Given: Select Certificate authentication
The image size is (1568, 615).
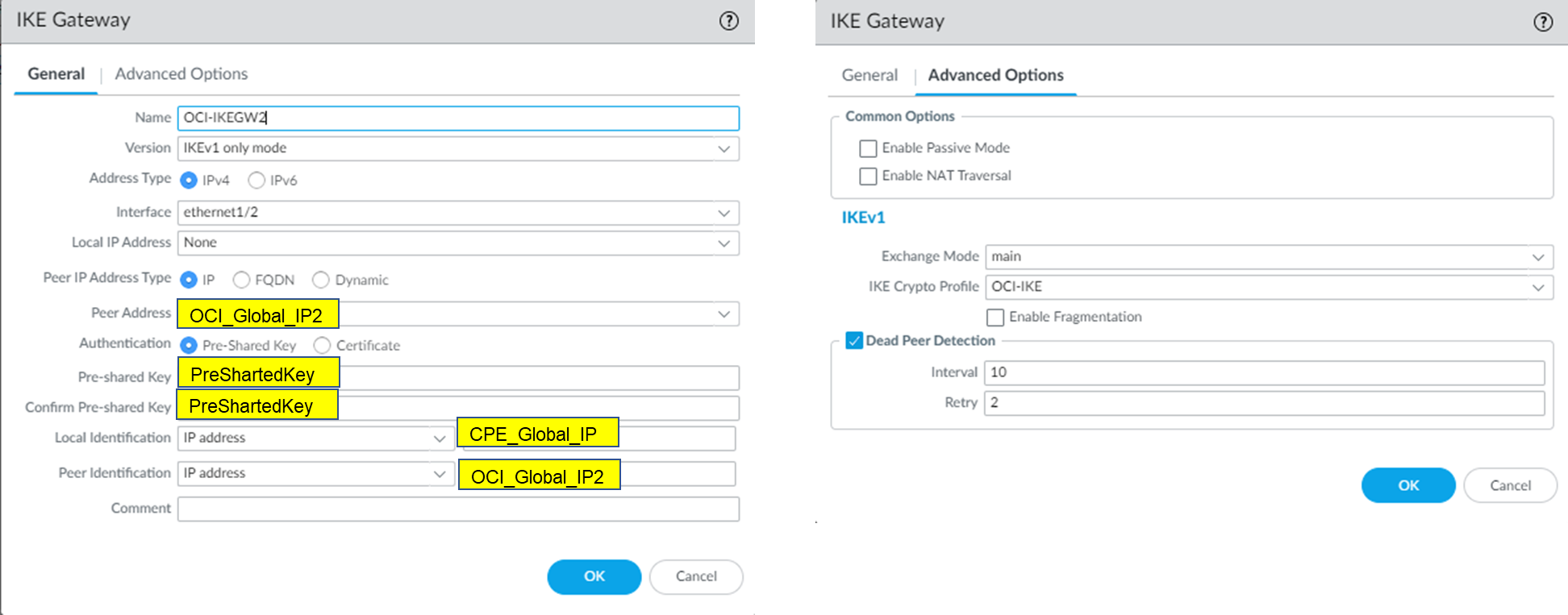Looking at the screenshot, I should tap(322, 345).
